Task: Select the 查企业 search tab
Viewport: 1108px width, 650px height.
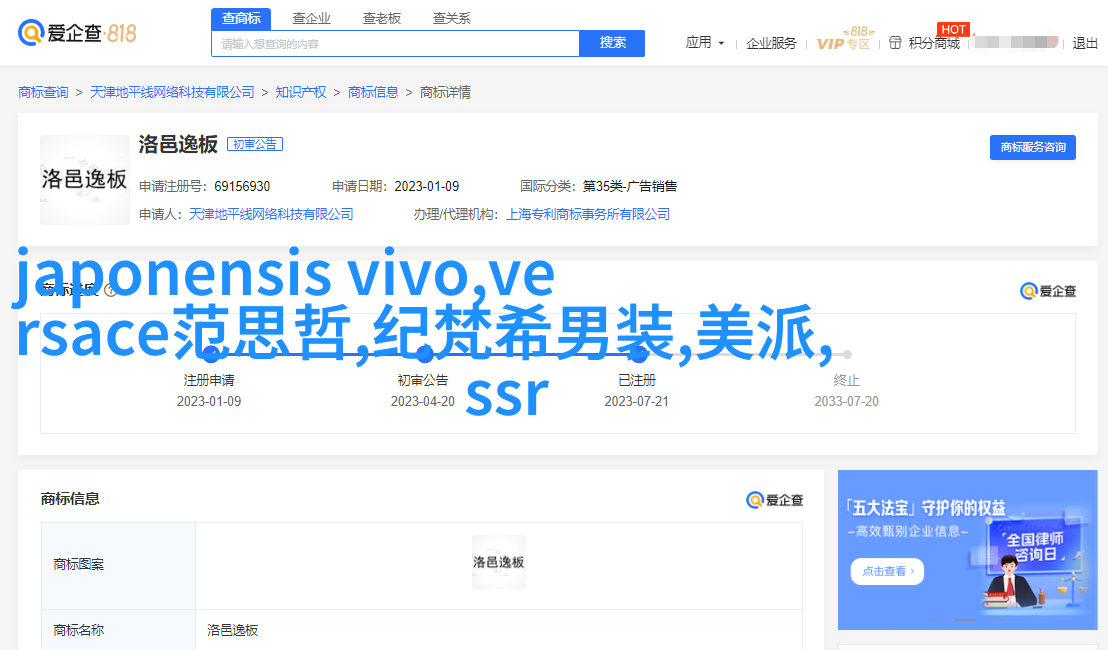Action: (x=312, y=18)
